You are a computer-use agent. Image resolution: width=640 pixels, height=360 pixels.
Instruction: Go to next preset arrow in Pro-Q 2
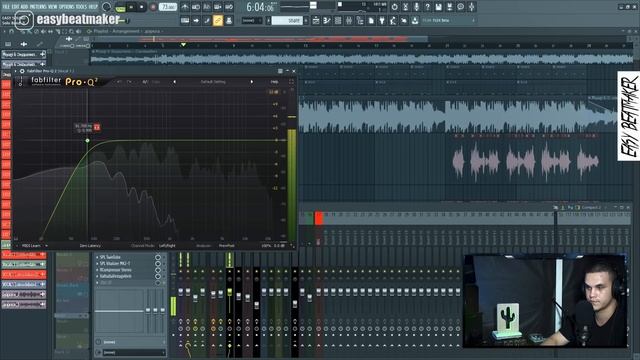[x=251, y=82]
